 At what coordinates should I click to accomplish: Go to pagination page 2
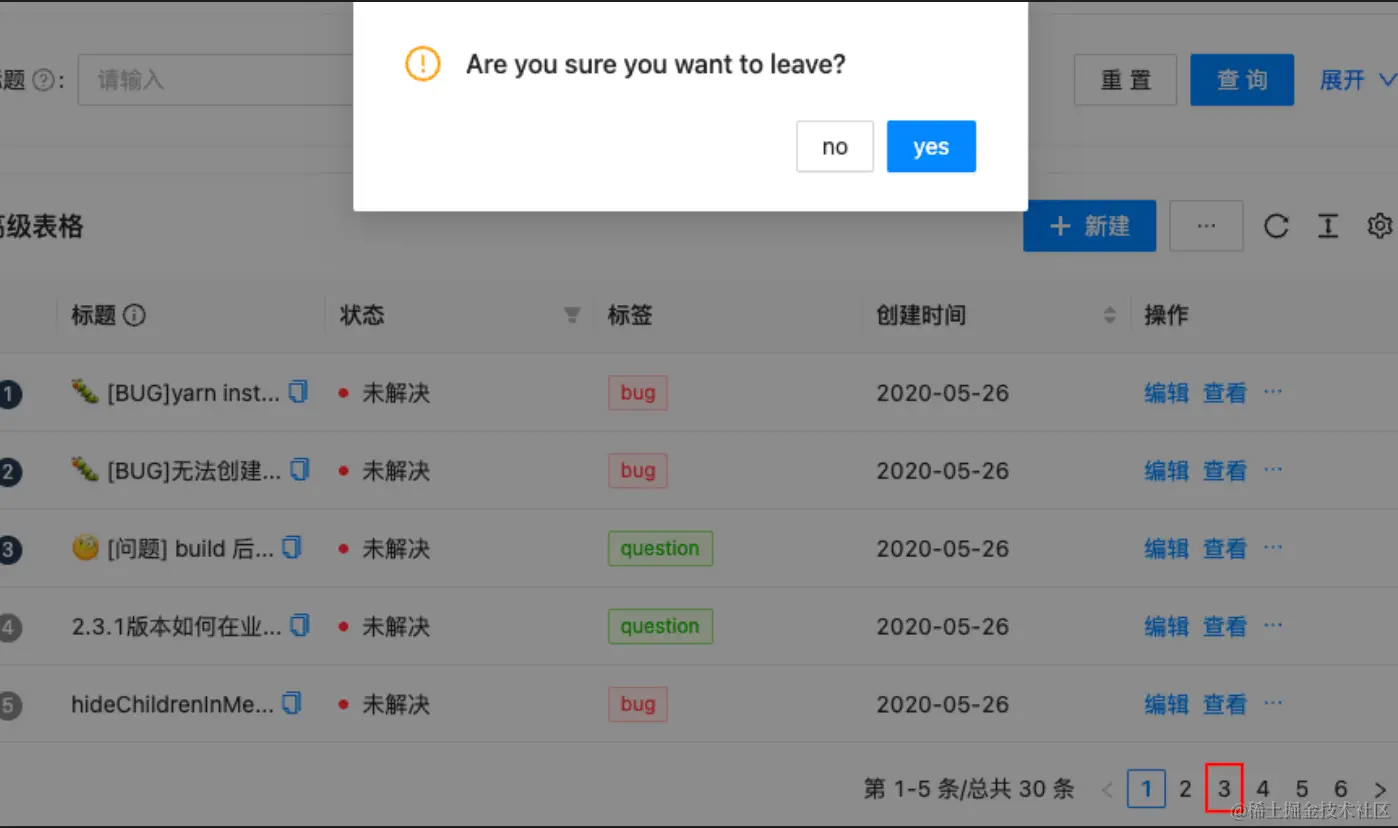[1185, 789]
